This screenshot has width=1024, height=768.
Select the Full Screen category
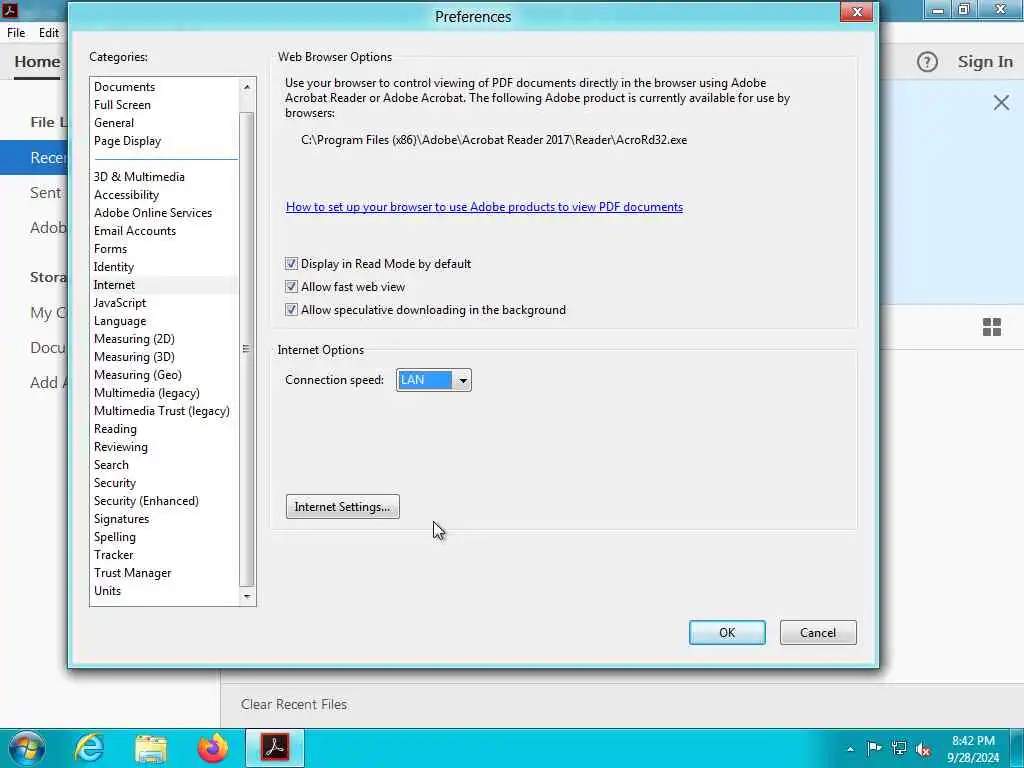coord(122,104)
